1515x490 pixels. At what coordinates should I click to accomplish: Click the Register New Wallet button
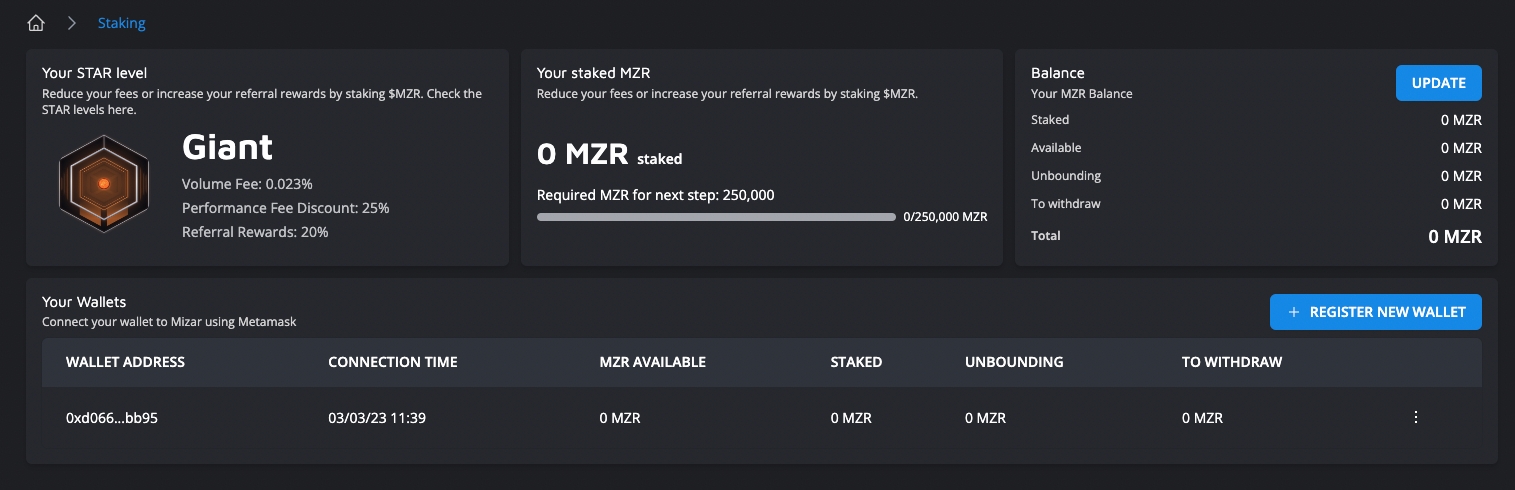coord(1375,312)
